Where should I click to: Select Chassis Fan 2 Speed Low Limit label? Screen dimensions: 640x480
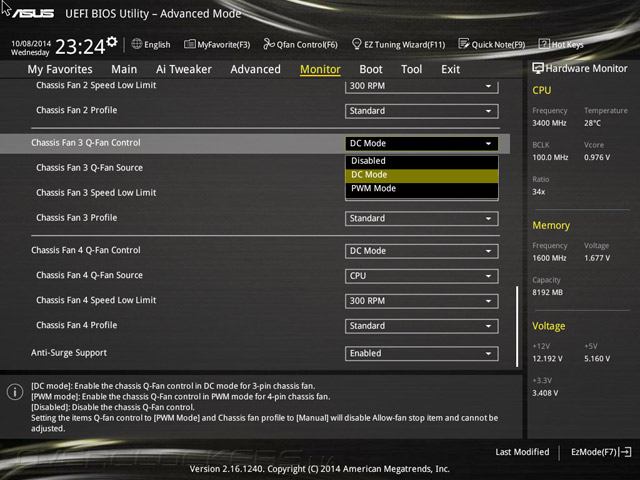(96, 85)
